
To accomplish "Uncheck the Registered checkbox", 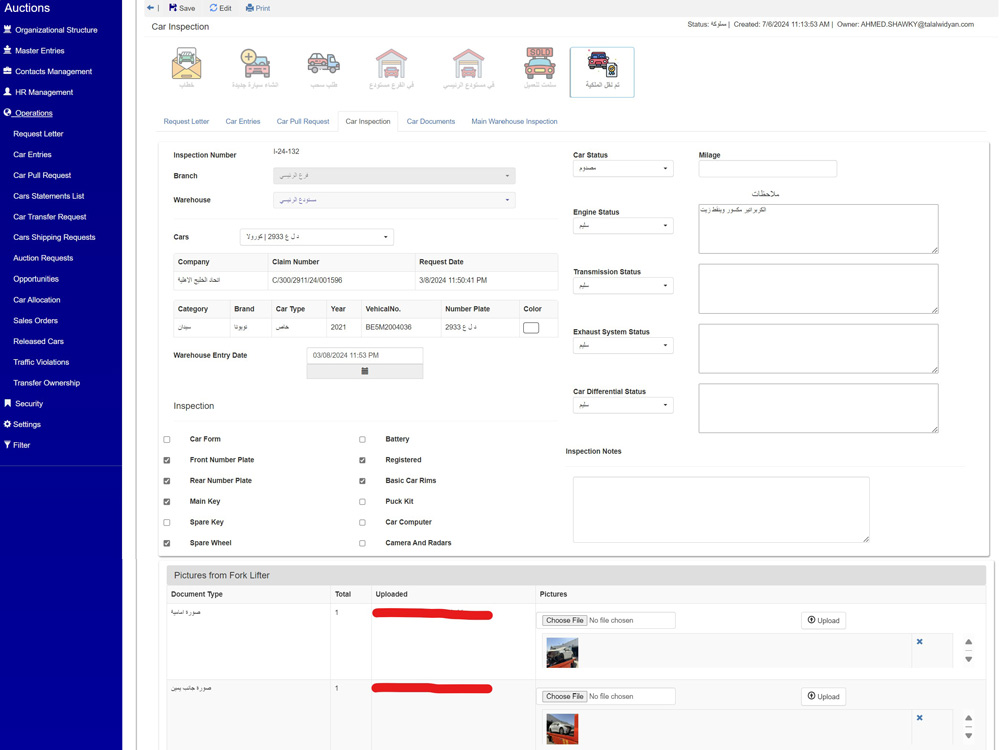I will pyautogui.click(x=362, y=460).
